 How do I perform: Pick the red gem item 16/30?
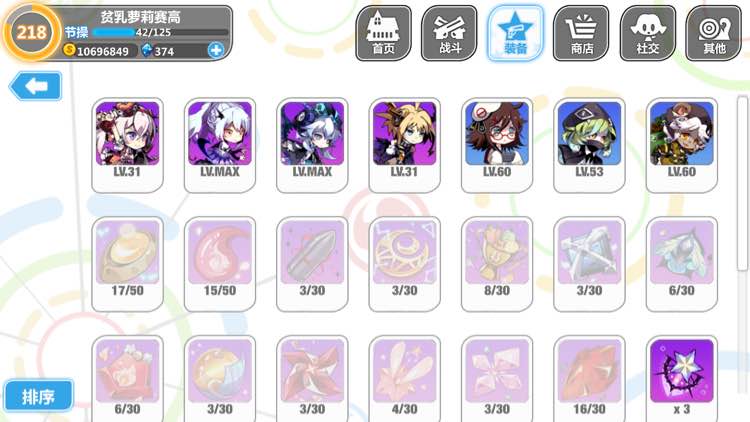(589, 379)
